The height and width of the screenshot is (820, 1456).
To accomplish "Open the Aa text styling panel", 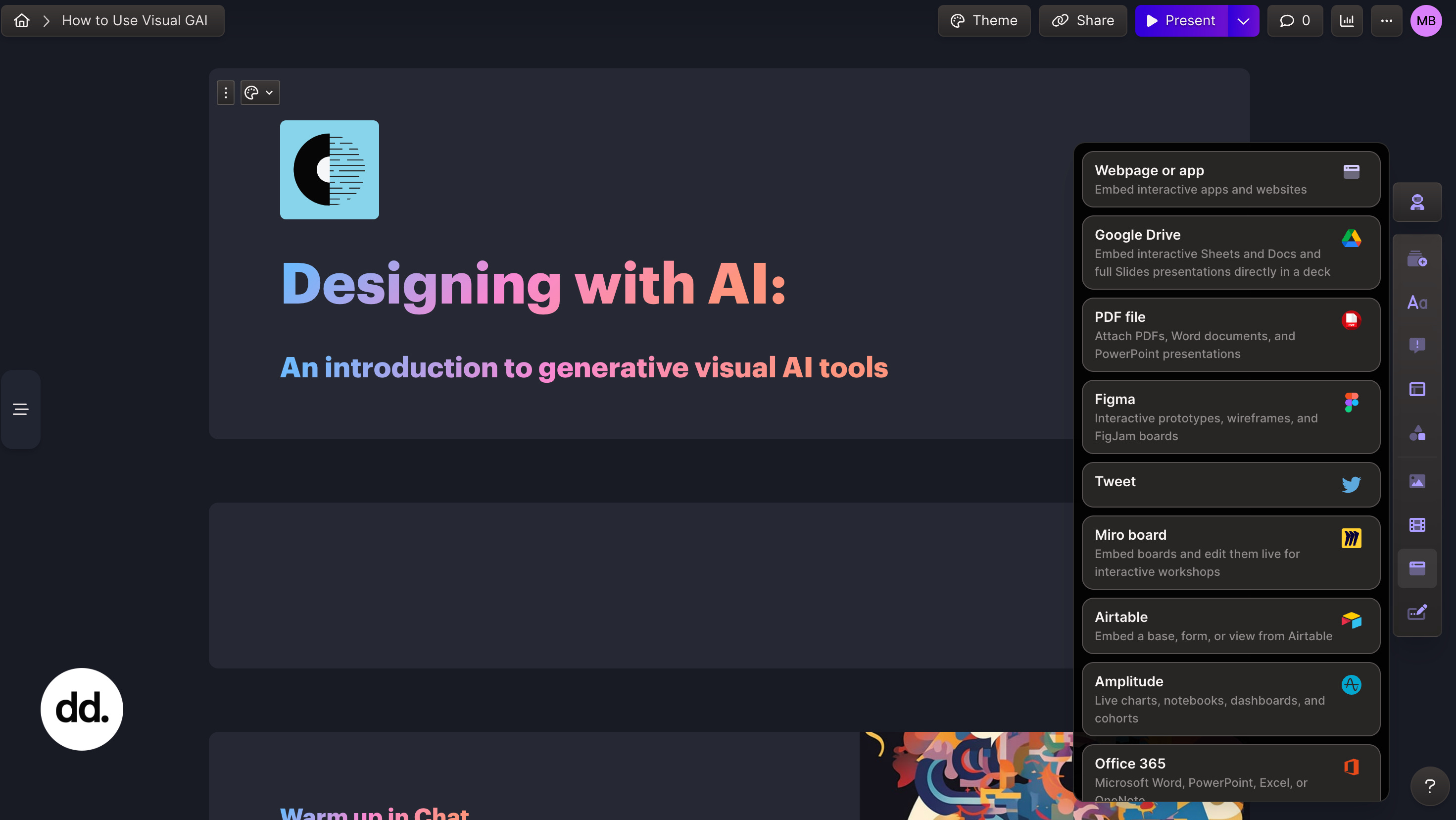I will [x=1417, y=302].
